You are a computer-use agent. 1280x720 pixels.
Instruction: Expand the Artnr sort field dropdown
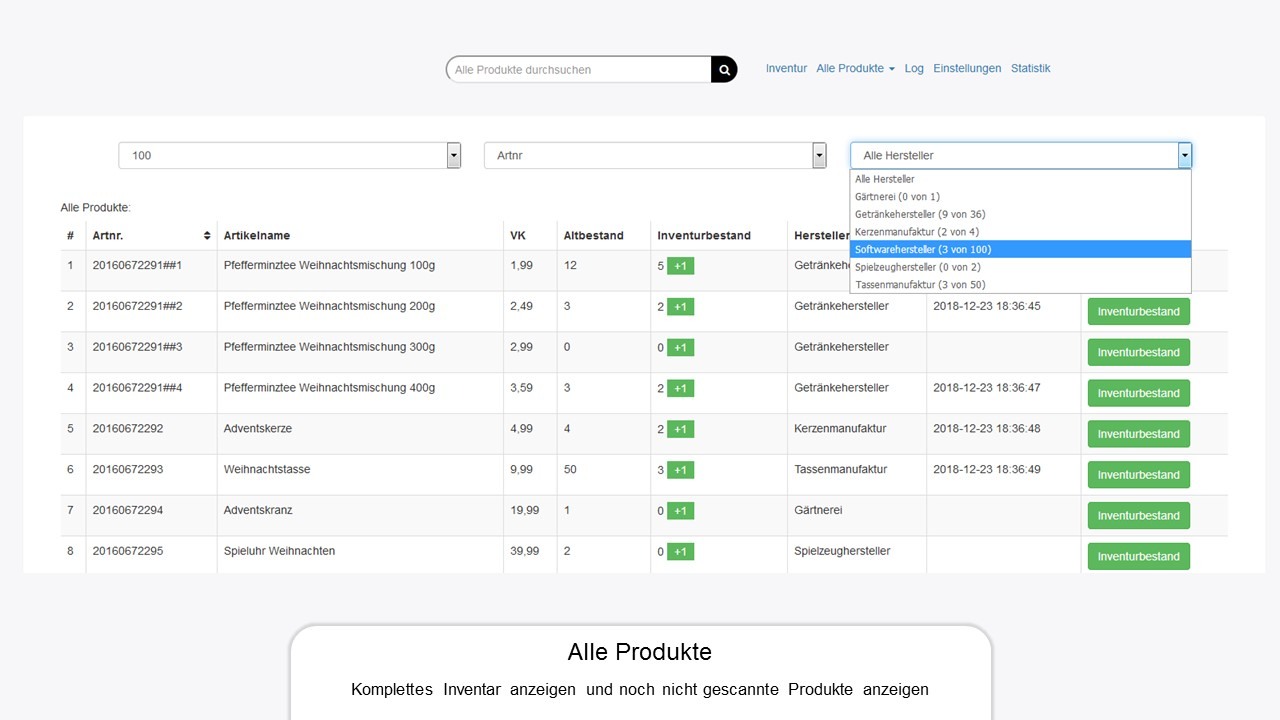(819, 155)
